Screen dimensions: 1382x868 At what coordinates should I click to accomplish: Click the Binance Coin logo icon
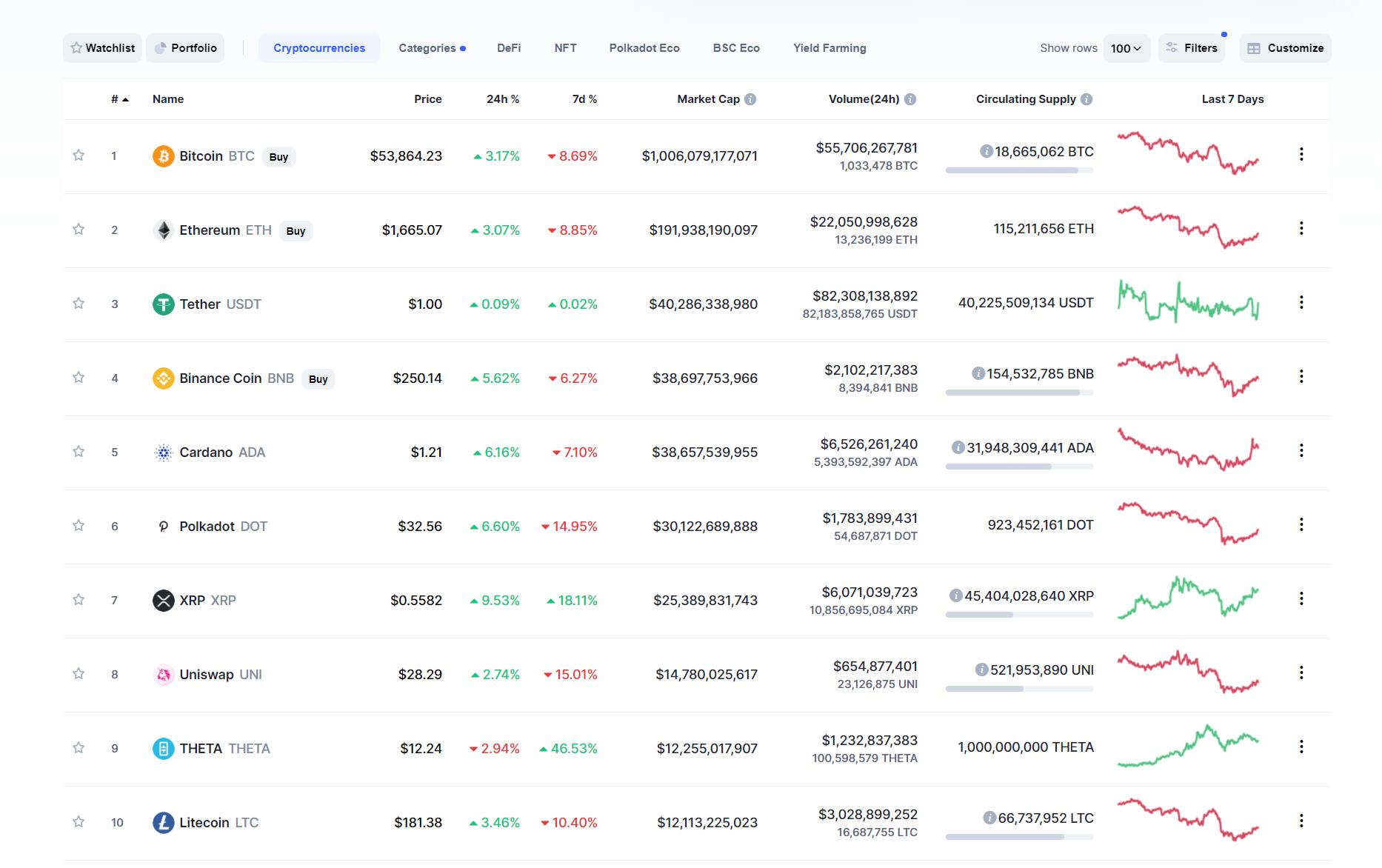coord(163,378)
